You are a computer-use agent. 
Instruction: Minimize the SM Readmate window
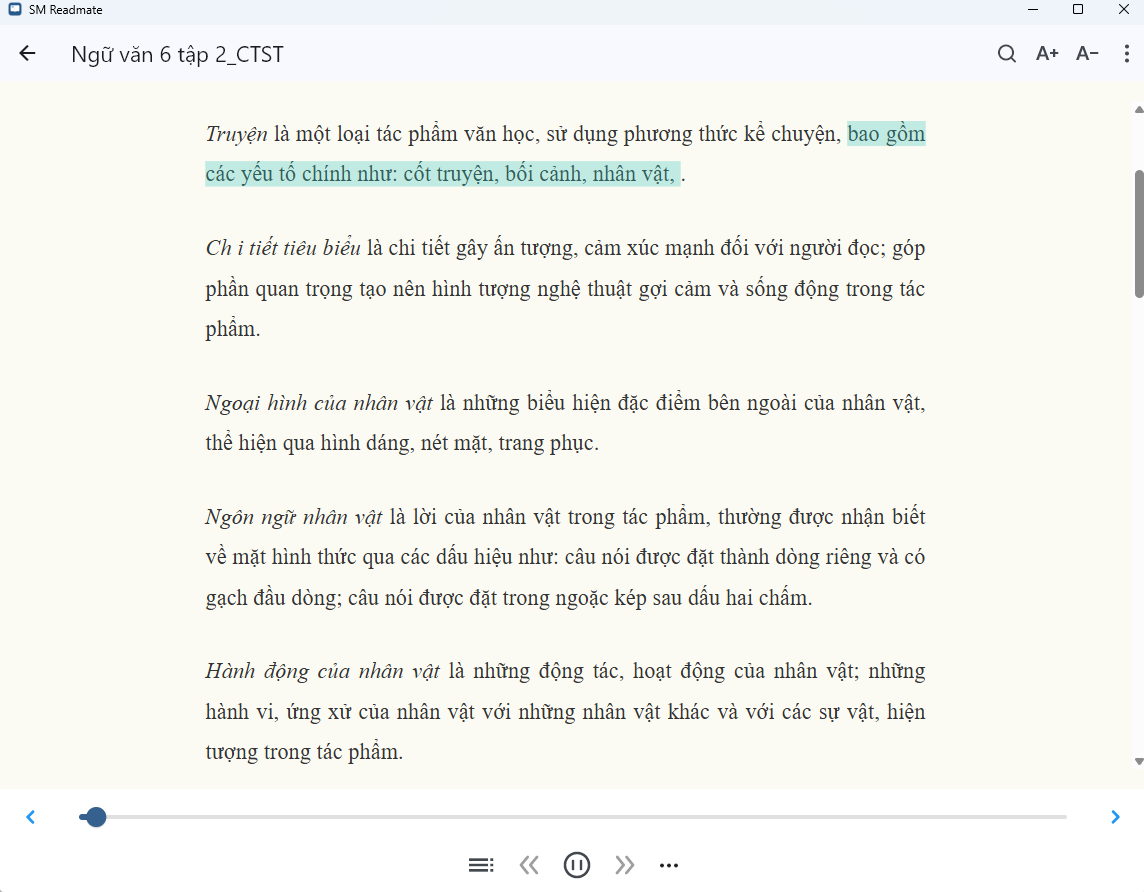(1032, 10)
